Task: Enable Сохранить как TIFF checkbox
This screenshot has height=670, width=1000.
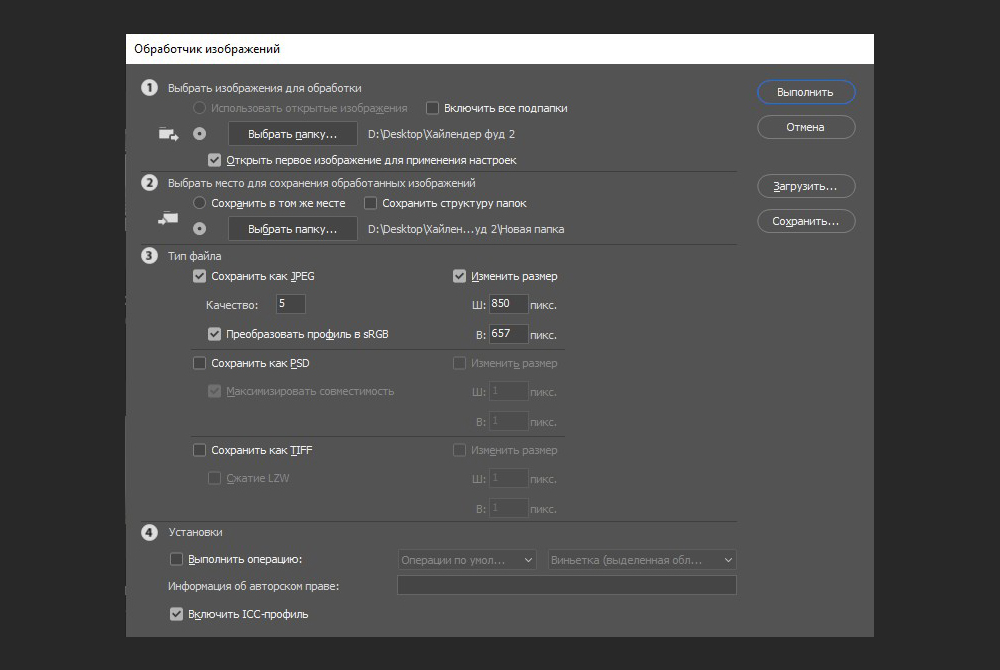Action: coord(200,450)
